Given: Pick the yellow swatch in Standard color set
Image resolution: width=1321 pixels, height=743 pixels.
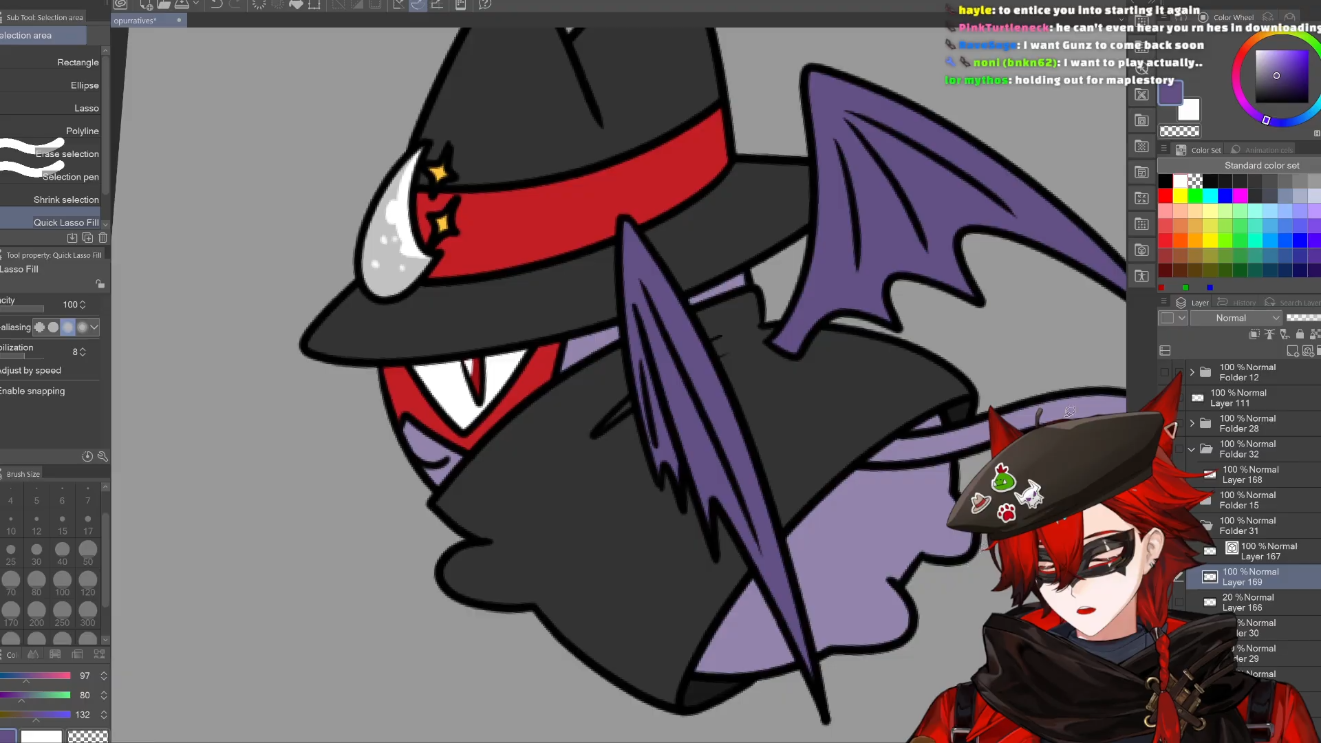Looking at the screenshot, I should click(x=1180, y=196).
